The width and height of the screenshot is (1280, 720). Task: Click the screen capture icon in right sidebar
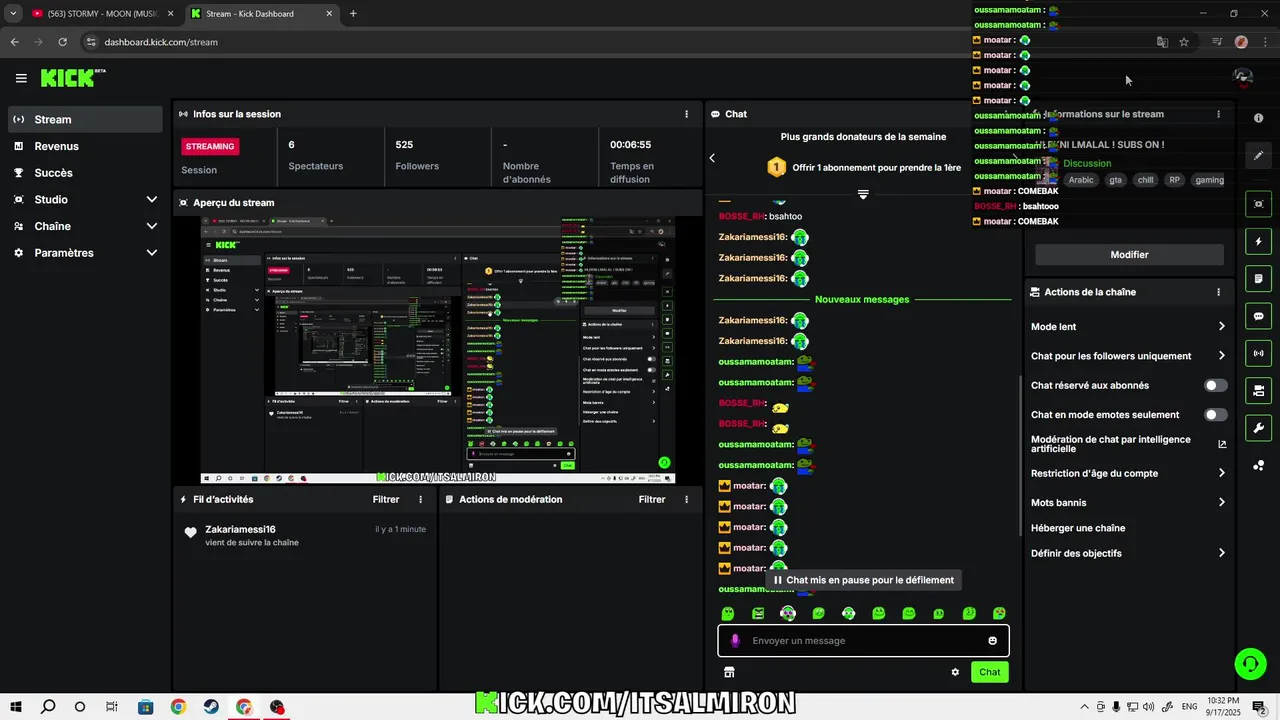click(x=1258, y=204)
